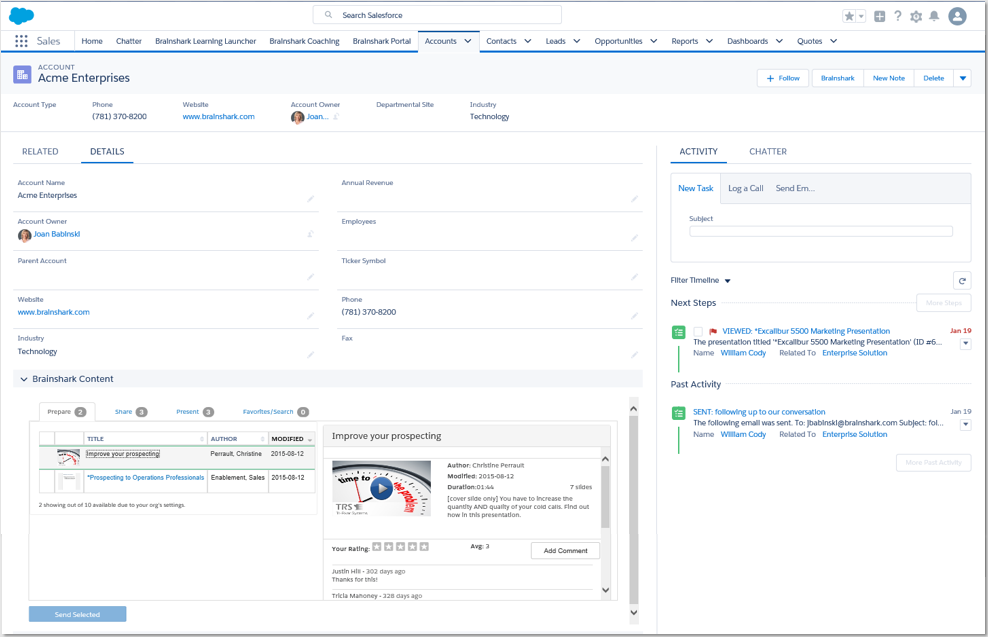Click the Delete button
This screenshot has height=637, width=988.
934,78
